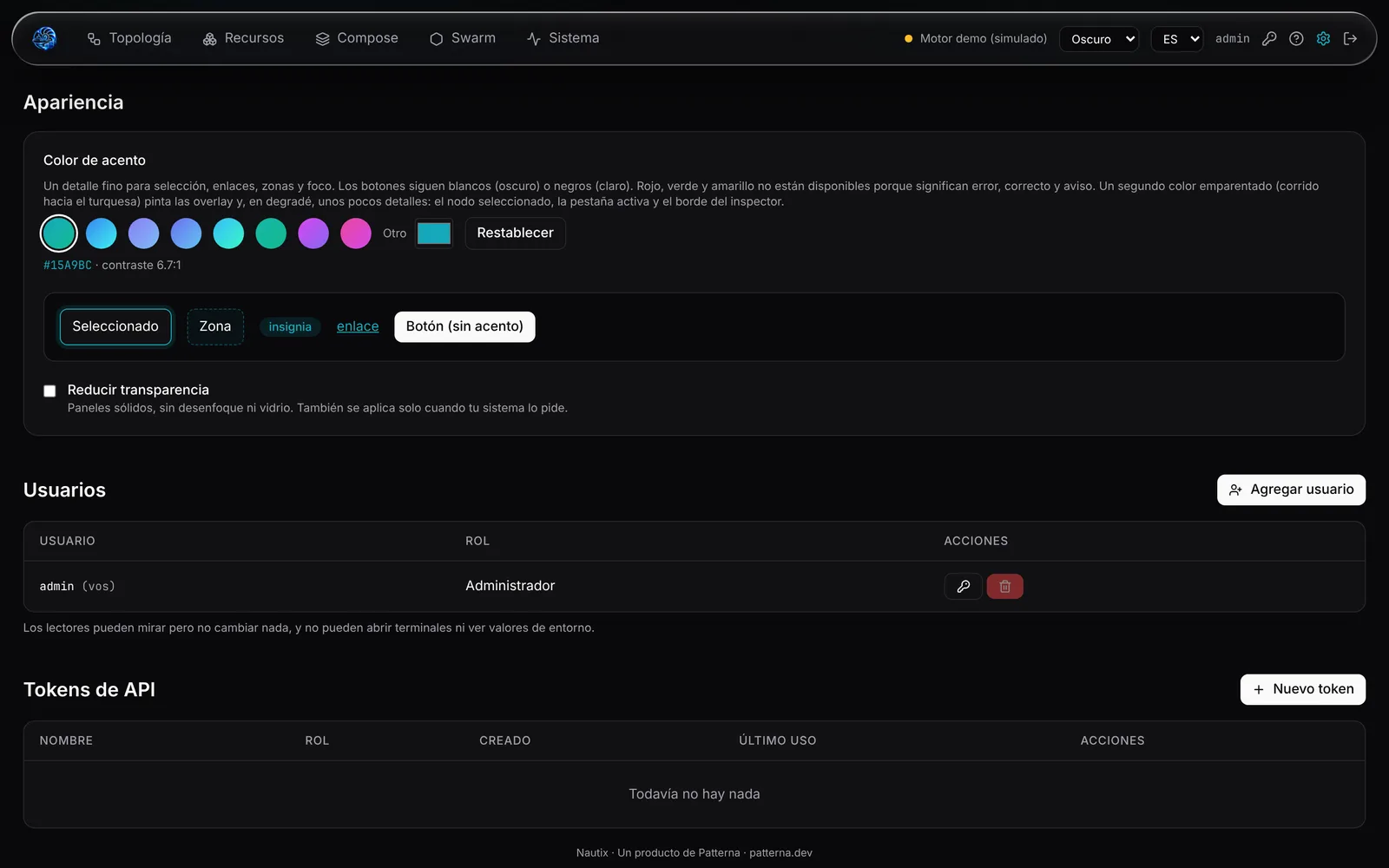
Task: Select the third accent color swatch
Action: click(x=144, y=233)
